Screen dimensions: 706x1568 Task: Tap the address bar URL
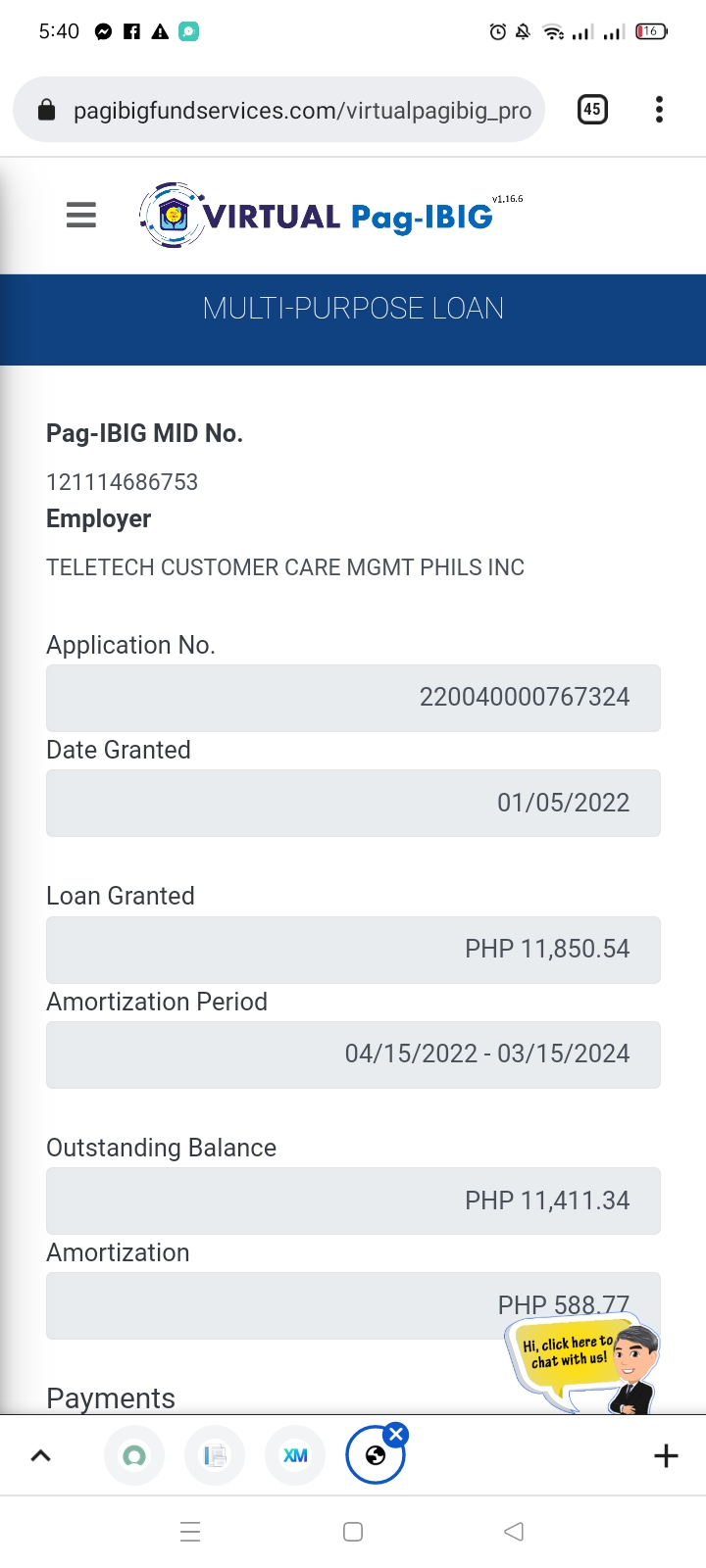click(x=302, y=111)
